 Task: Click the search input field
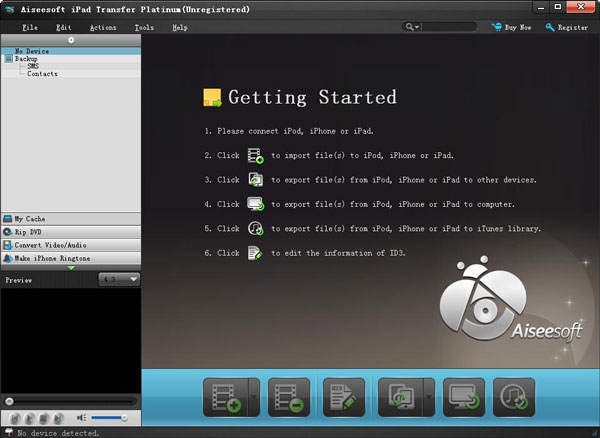point(446,28)
